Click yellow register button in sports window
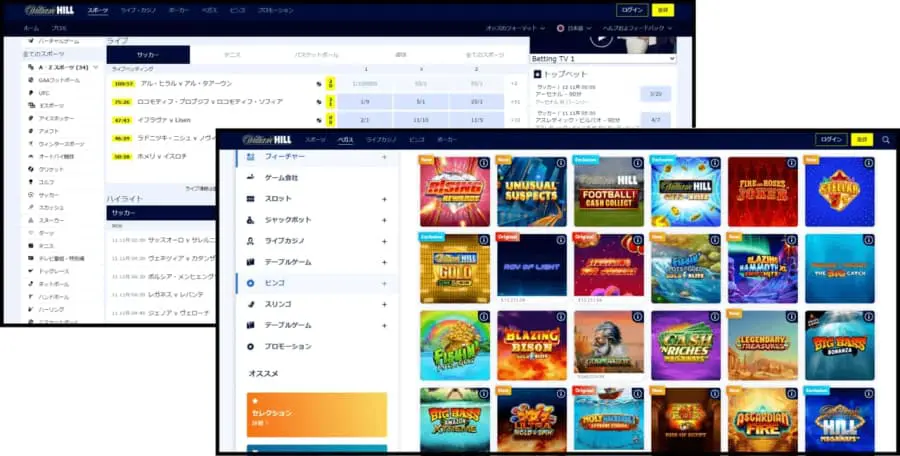This screenshot has width=900, height=456. point(663,10)
